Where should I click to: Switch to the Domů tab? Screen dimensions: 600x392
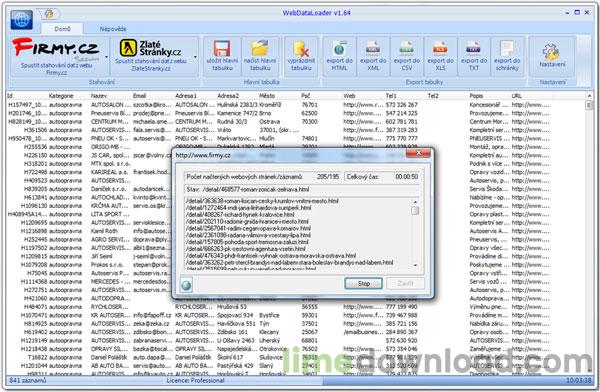[62, 29]
